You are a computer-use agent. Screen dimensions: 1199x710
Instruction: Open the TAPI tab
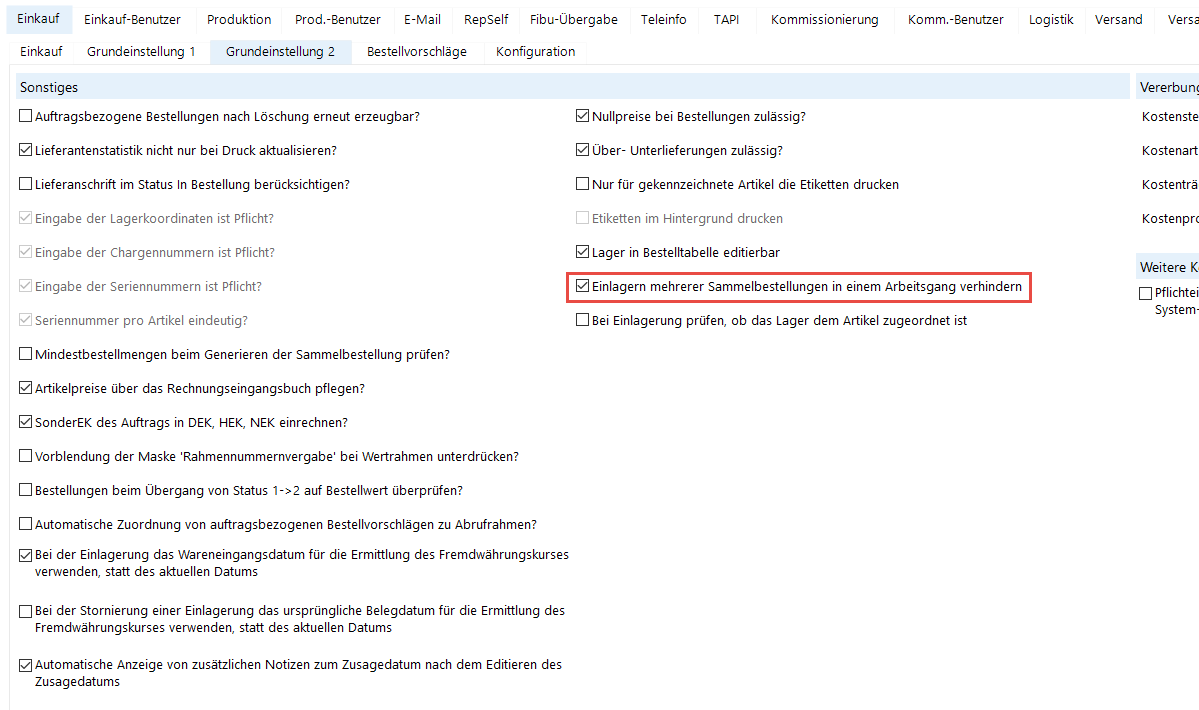coord(726,19)
